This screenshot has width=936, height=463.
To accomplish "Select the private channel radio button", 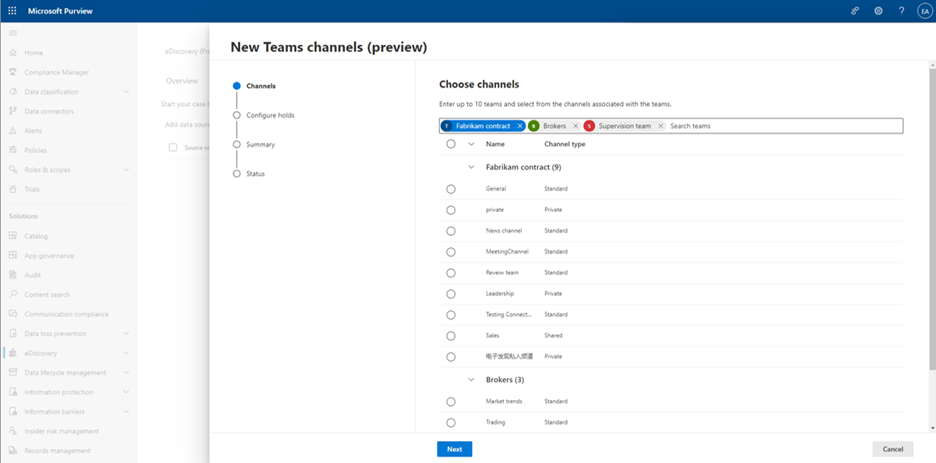I will [451, 210].
